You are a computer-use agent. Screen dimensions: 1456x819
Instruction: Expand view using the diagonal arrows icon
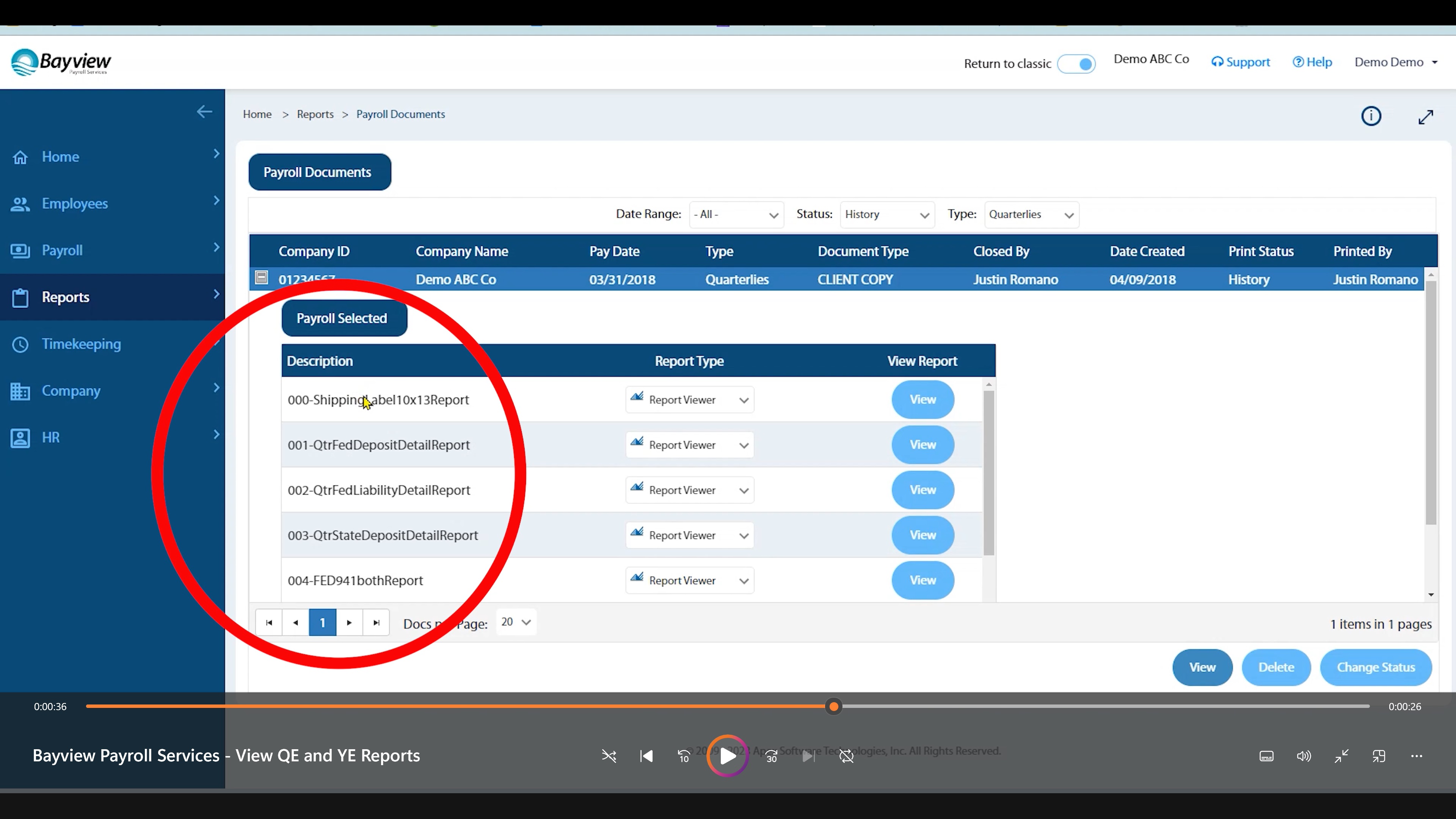pyautogui.click(x=1426, y=117)
